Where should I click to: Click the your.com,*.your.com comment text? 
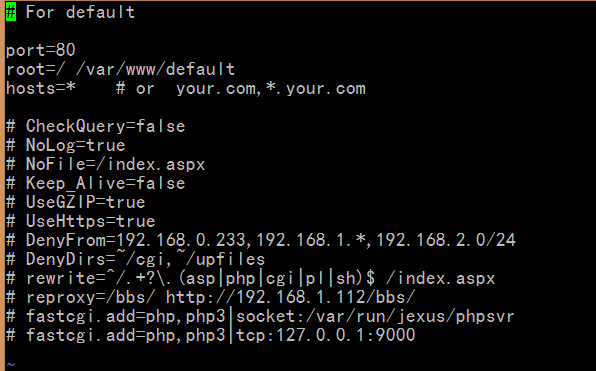(x=271, y=88)
